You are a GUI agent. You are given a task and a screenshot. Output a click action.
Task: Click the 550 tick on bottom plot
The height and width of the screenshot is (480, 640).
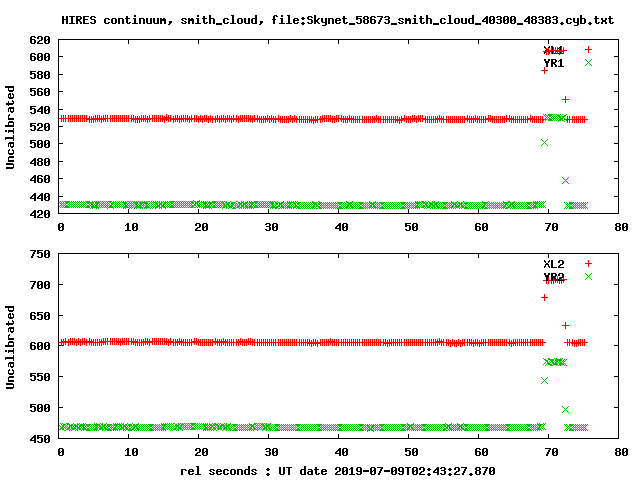40,377
